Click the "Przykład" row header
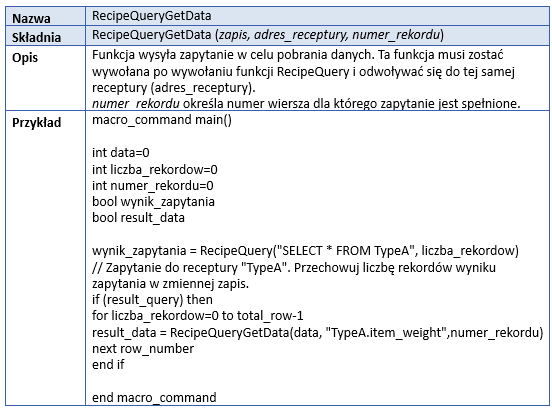The height and width of the screenshot is (411, 552). (x=37, y=123)
